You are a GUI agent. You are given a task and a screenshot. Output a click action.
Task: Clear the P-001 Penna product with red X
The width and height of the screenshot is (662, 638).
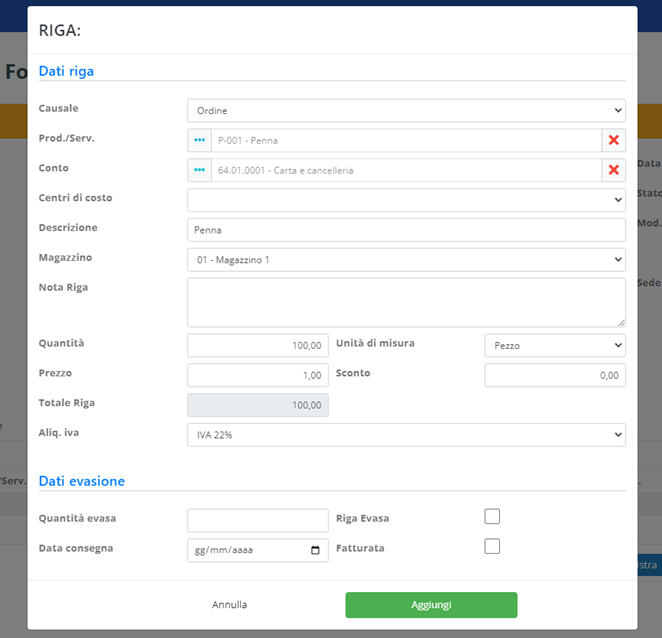point(613,140)
